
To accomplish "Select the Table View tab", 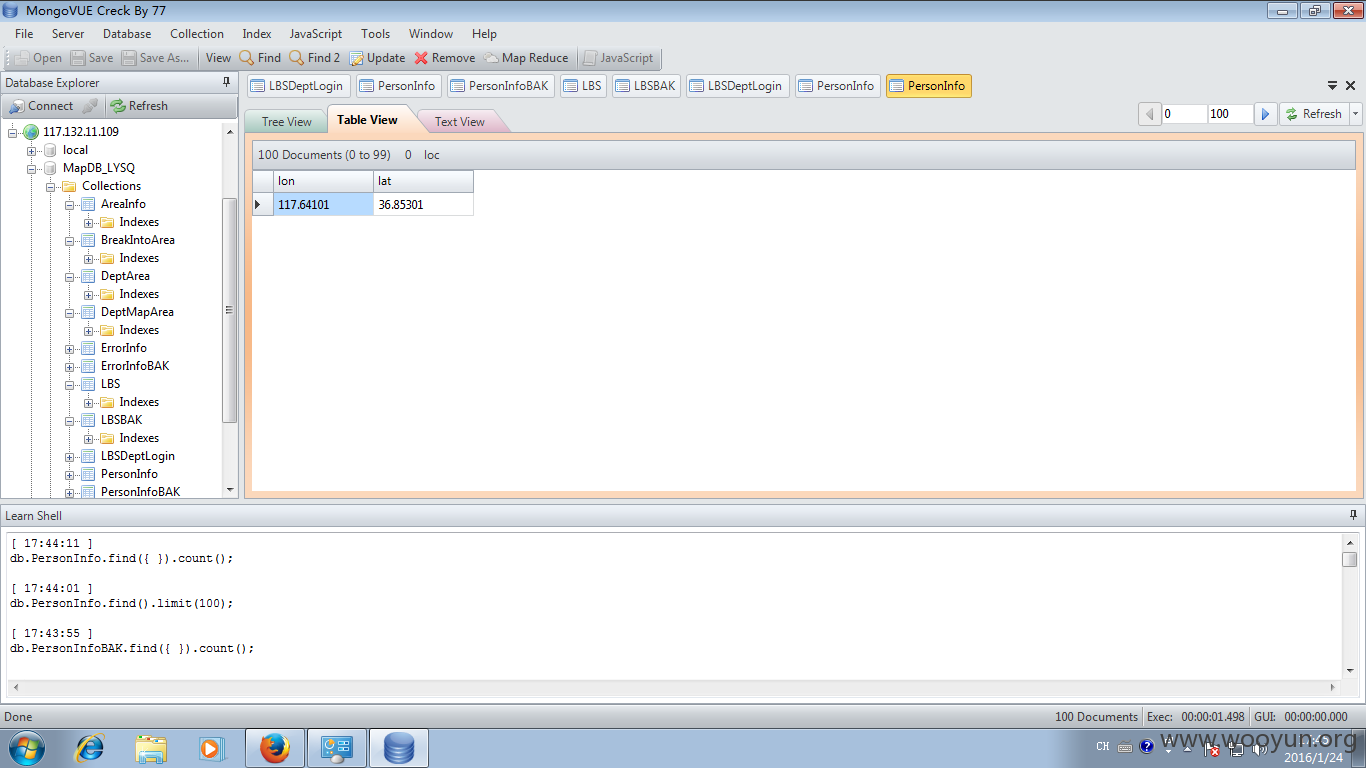I will tap(367, 120).
